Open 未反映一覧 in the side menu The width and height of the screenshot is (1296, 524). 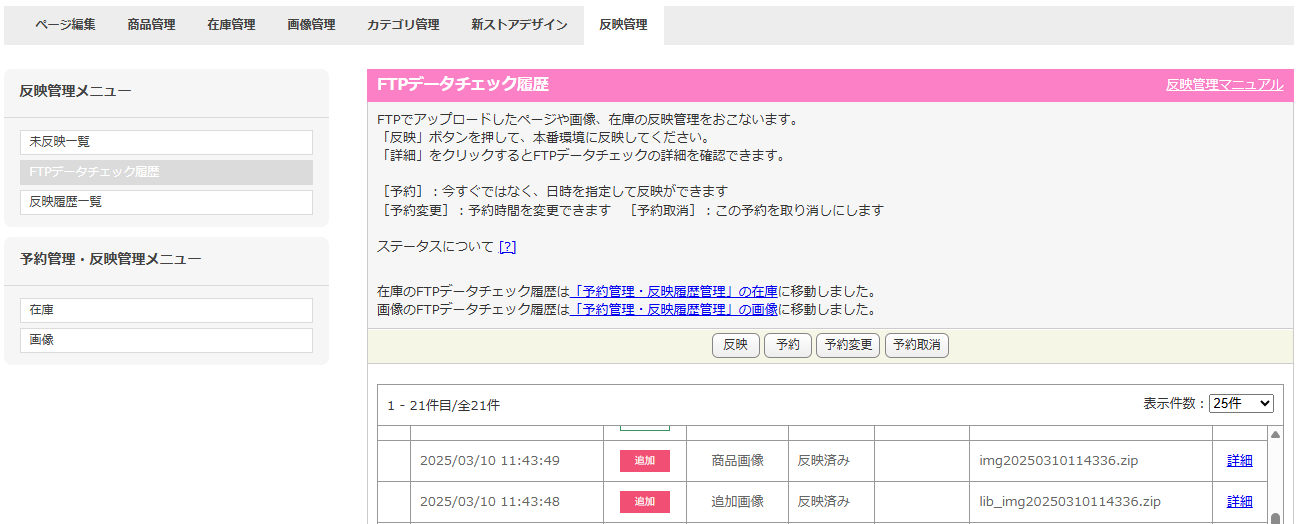click(166, 142)
